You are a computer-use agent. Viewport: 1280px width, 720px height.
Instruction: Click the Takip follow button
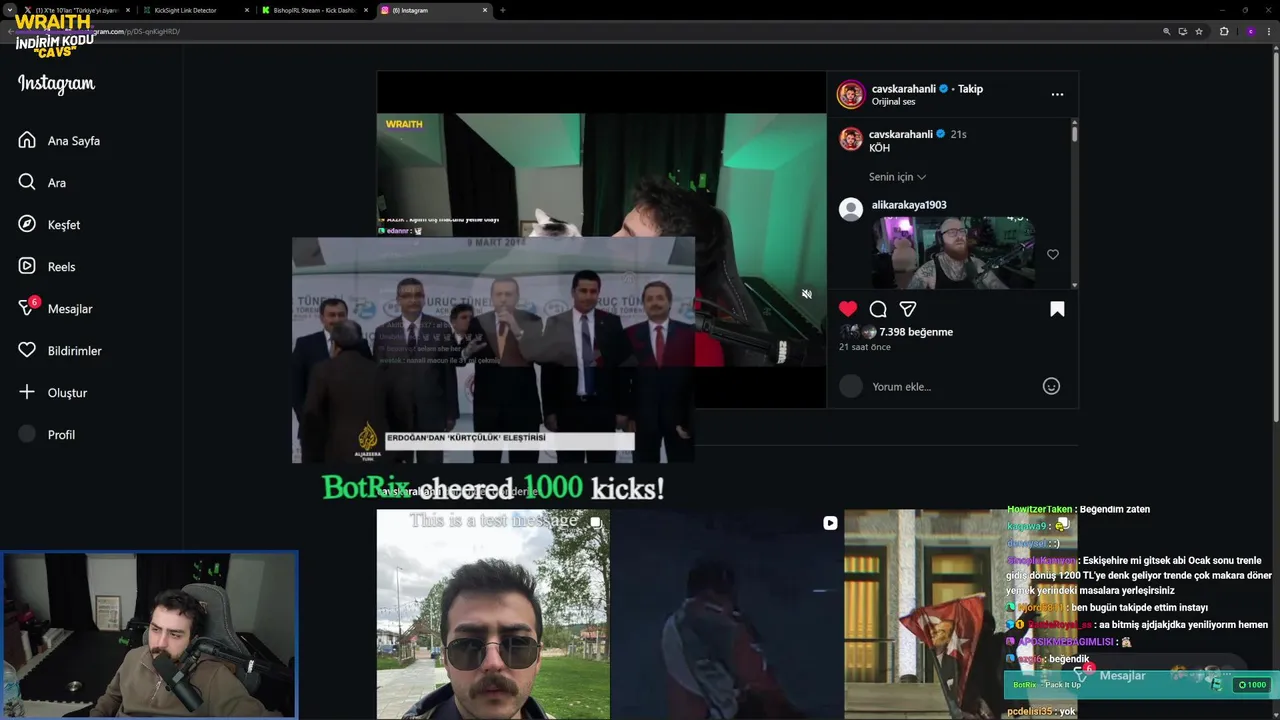coord(970,89)
